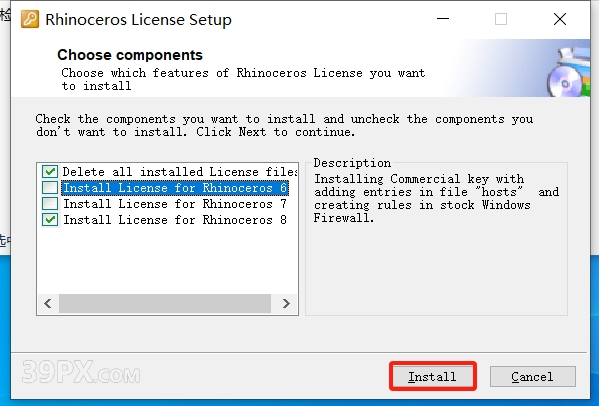Enable the Rhinoceros 7 license checkbox
The width and height of the screenshot is (599, 406).
click(50, 204)
